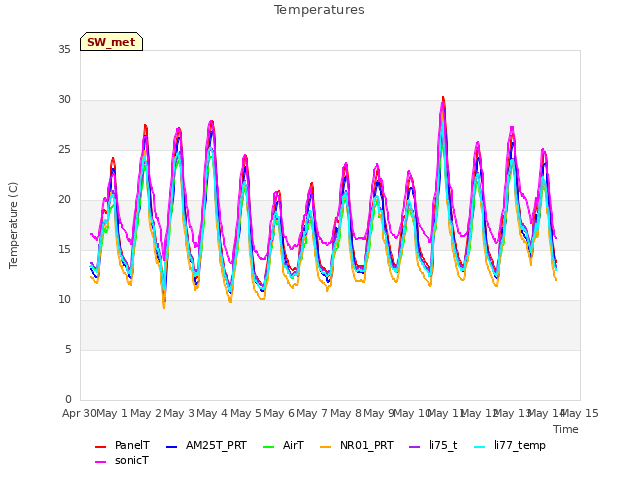Click the red PanelT color swatch
This screenshot has width=640, height=480.
click(100, 447)
